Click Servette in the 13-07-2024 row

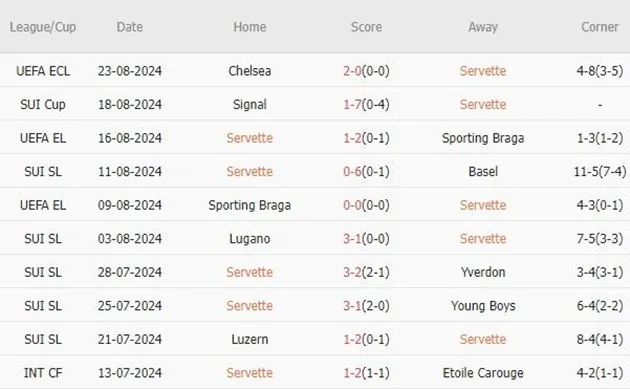click(250, 373)
